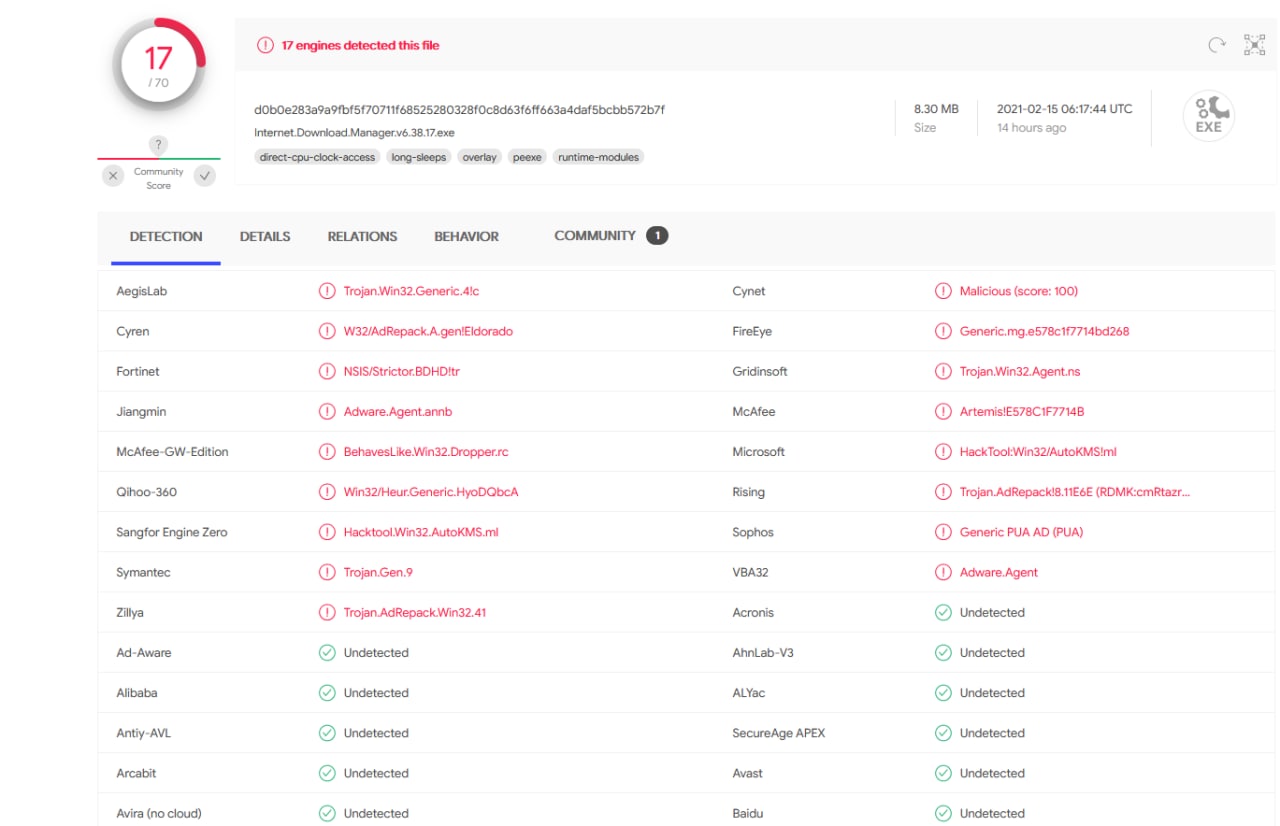Screen dimensions: 1280x826
Task: Click alert icon for Zillya detection
Action: tap(327, 613)
